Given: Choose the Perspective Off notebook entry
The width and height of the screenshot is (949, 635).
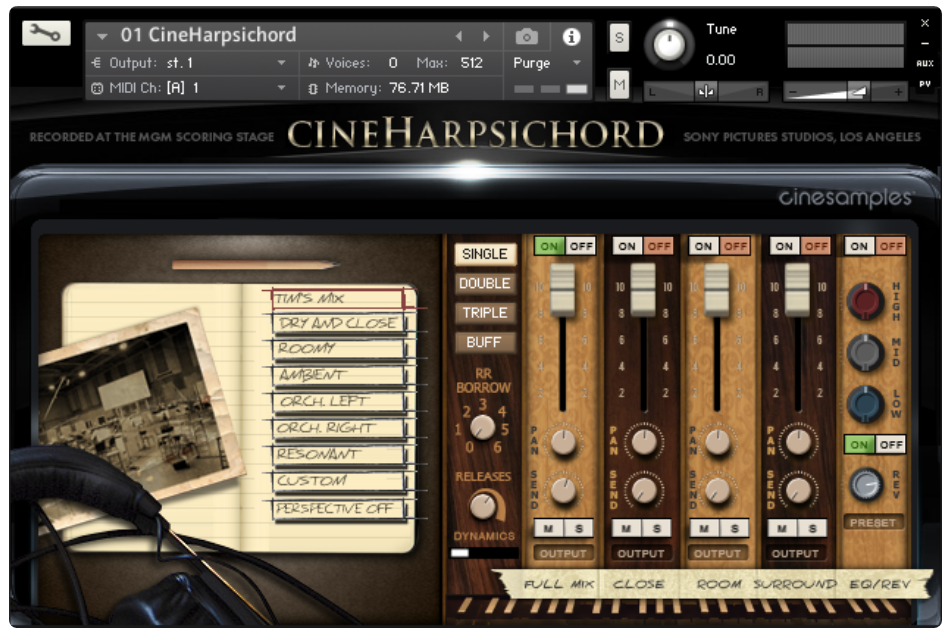Looking at the screenshot, I should (338, 508).
